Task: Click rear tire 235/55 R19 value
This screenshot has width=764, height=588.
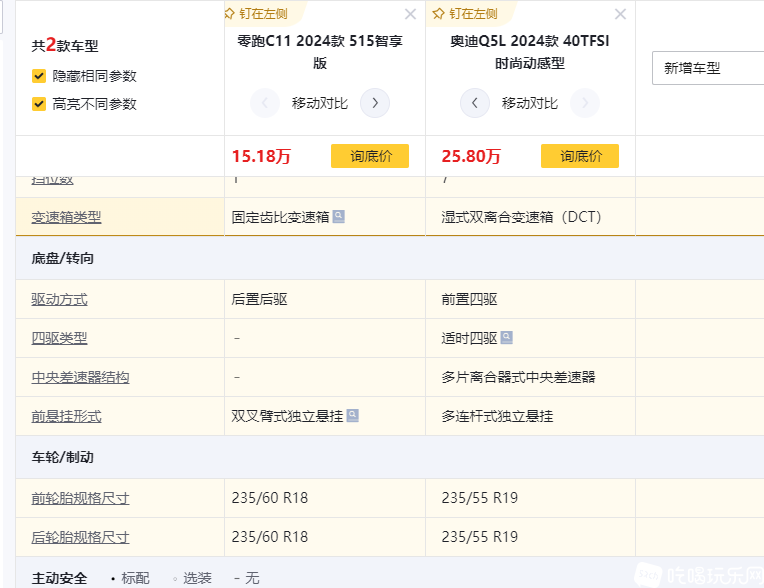Action: click(479, 537)
